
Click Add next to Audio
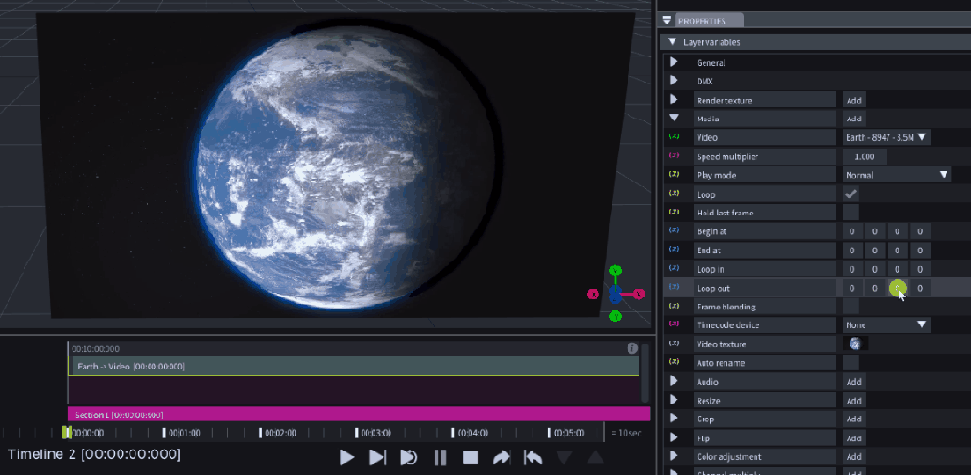(x=854, y=382)
